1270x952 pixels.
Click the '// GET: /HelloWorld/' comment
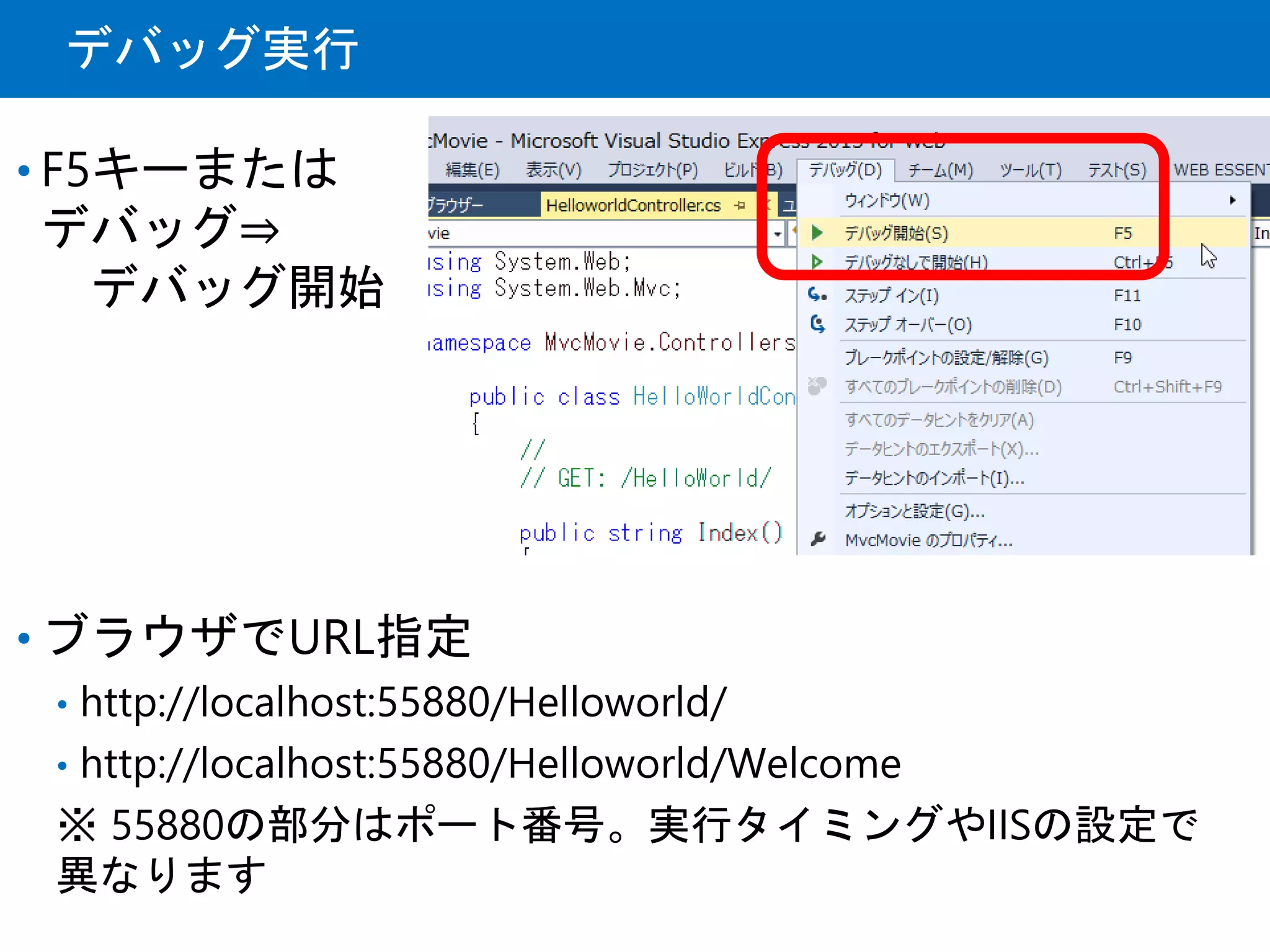(x=646, y=478)
